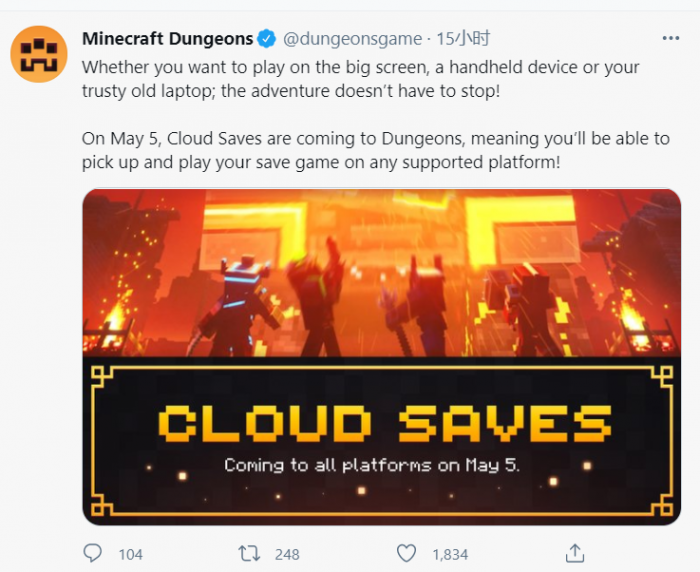This screenshot has width=700, height=572.
Task: Click the @dungeonsgame handle
Action: pos(353,39)
